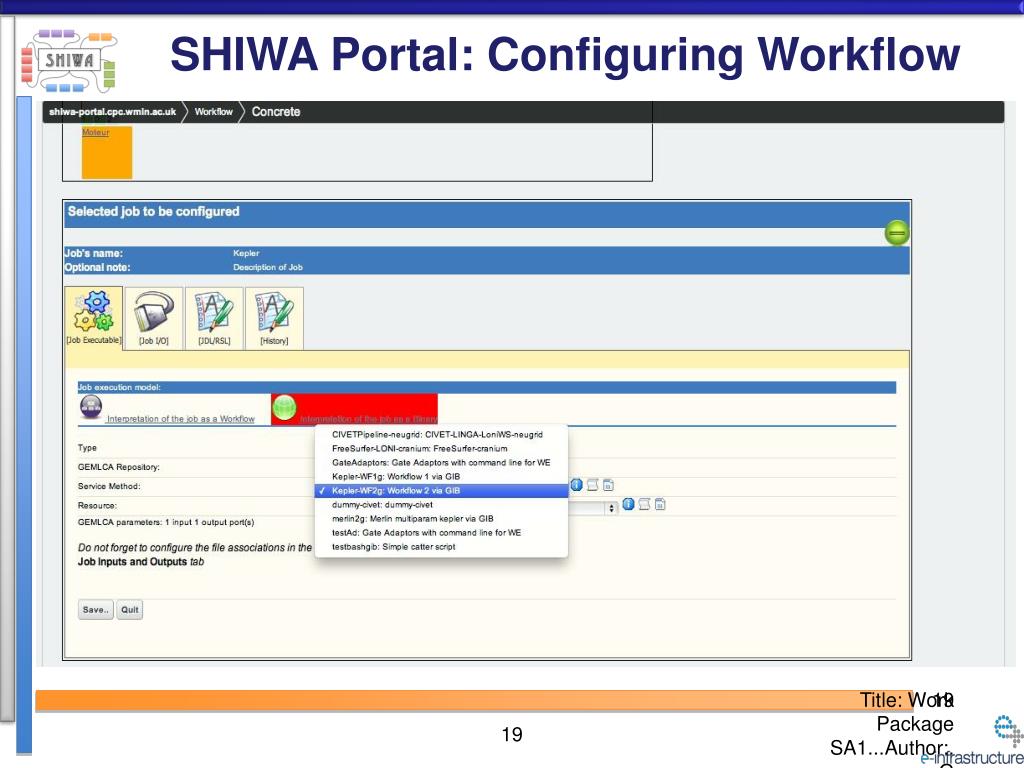
Task: Select checked Kepler-WF2g: Workflow 2 via GIB
Action: (441, 490)
